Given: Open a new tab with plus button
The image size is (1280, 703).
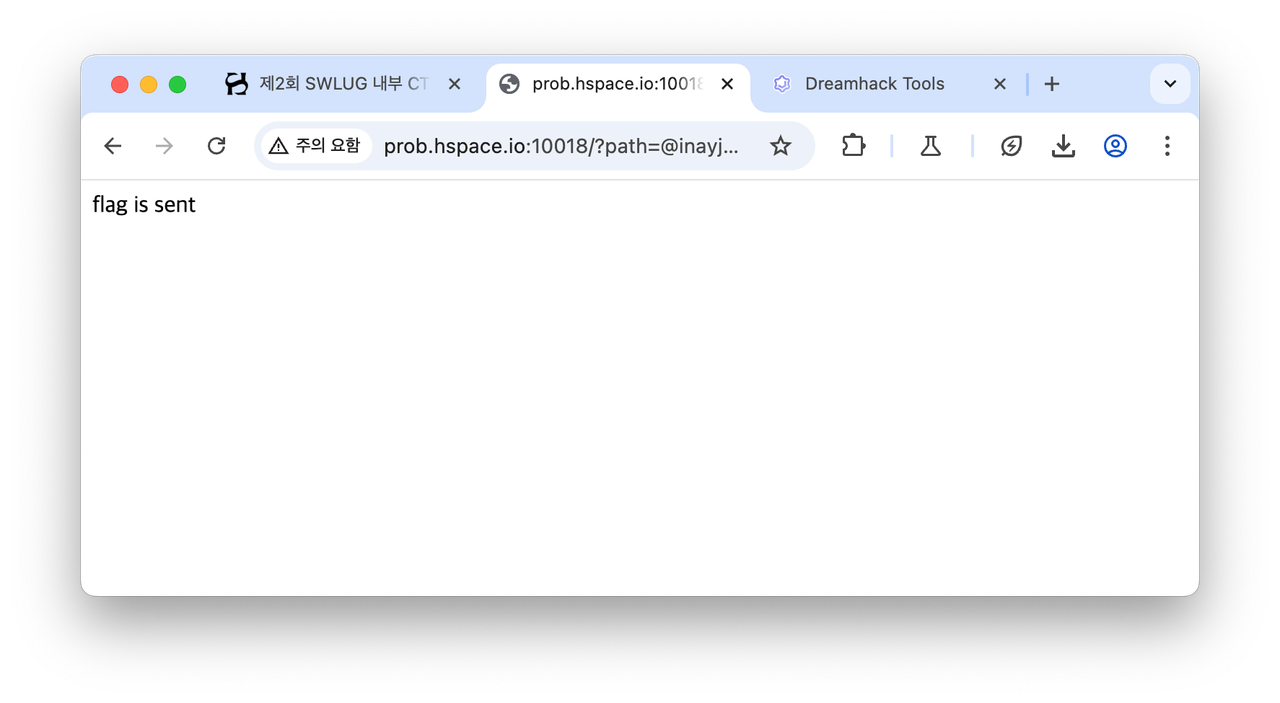Looking at the screenshot, I should [1051, 84].
